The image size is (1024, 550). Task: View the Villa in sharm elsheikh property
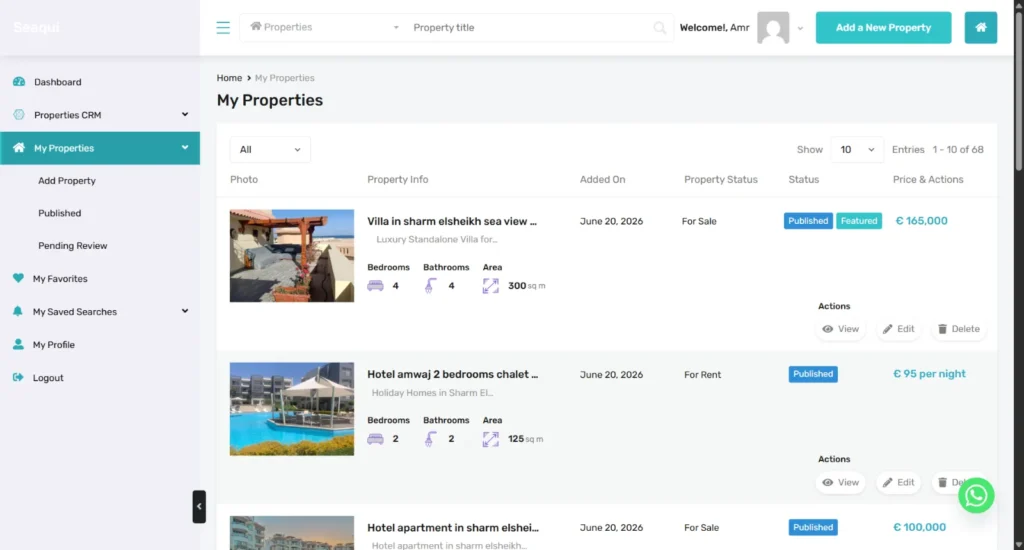[x=840, y=329]
